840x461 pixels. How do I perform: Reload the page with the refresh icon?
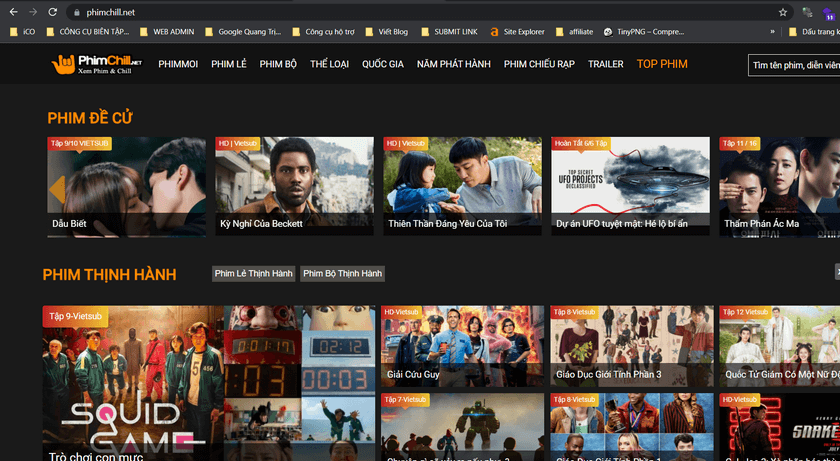pos(52,12)
